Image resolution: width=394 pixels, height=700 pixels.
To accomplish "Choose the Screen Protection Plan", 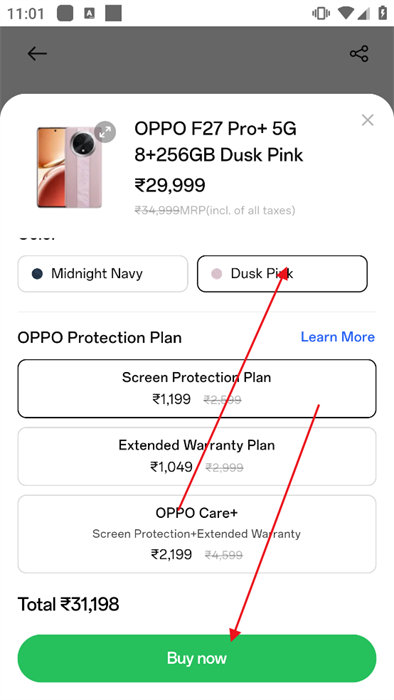I will [197, 388].
